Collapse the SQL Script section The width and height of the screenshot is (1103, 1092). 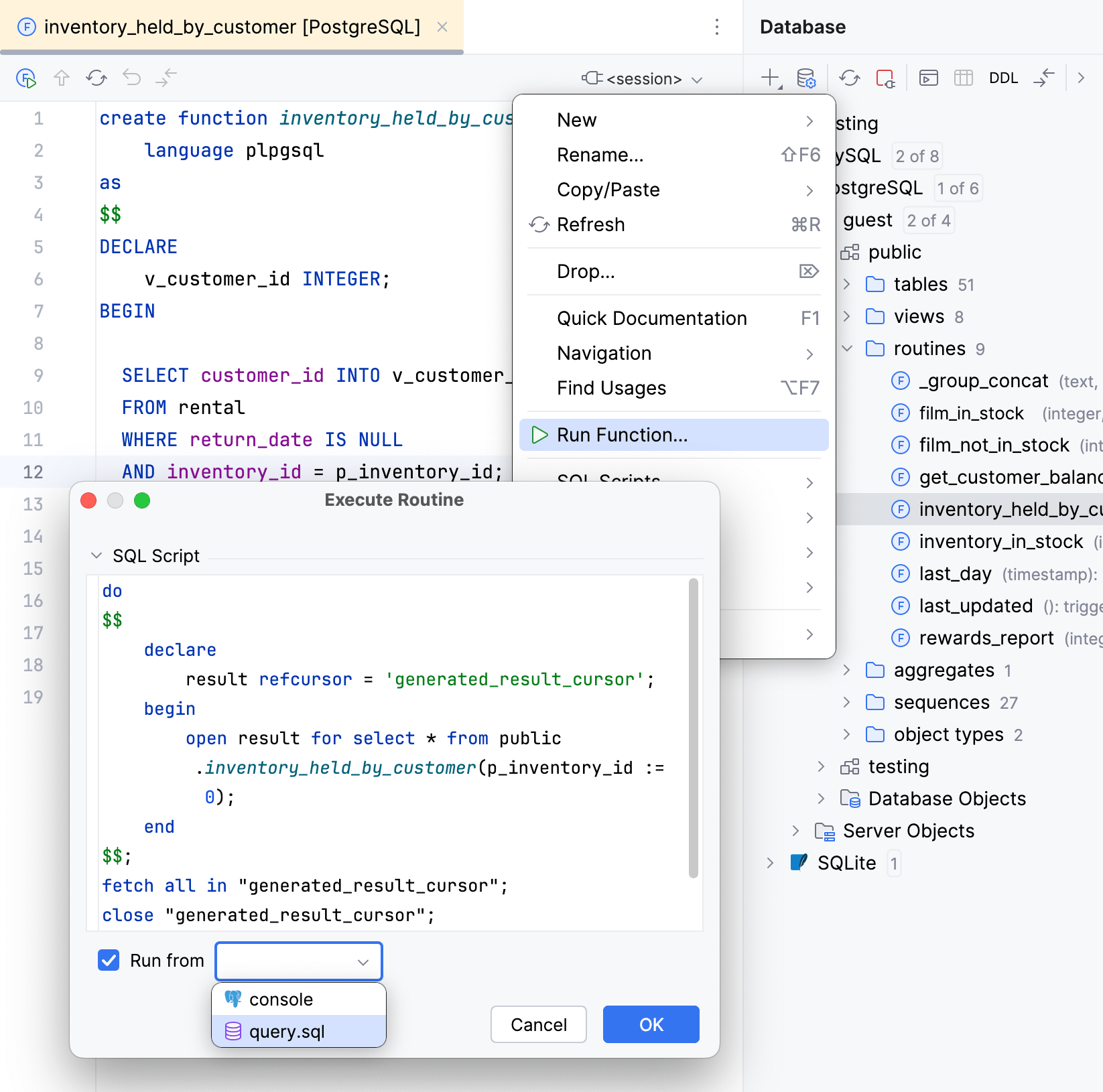click(x=96, y=555)
